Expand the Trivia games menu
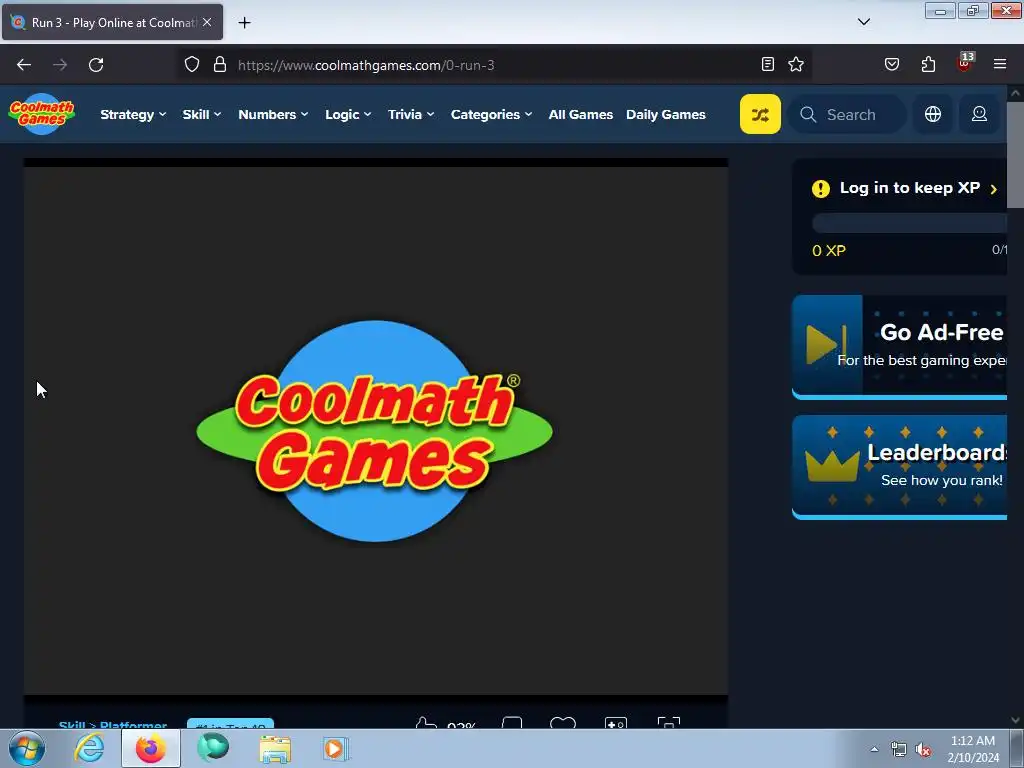Image resolution: width=1024 pixels, height=768 pixels. tap(411, 114)
